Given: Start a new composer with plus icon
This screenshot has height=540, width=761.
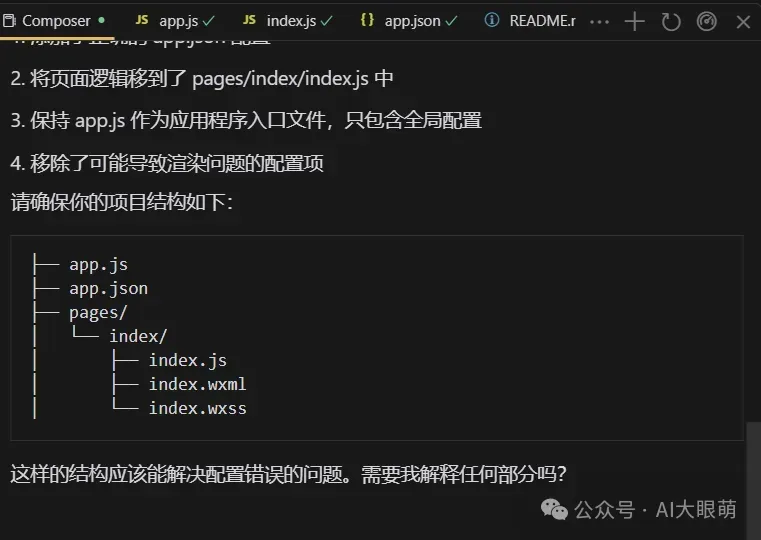Looking at the screenshot, I should [x=634, y=21].
